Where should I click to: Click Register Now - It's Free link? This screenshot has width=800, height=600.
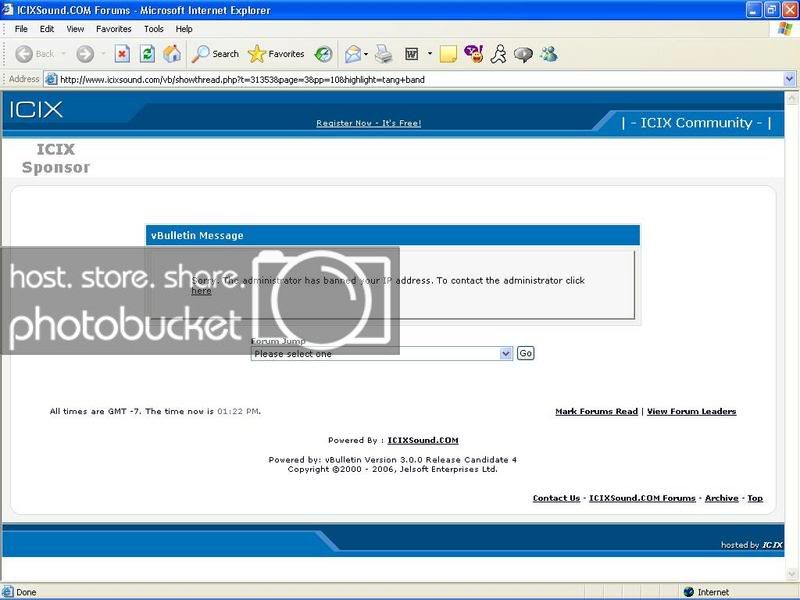click(368, 123)
